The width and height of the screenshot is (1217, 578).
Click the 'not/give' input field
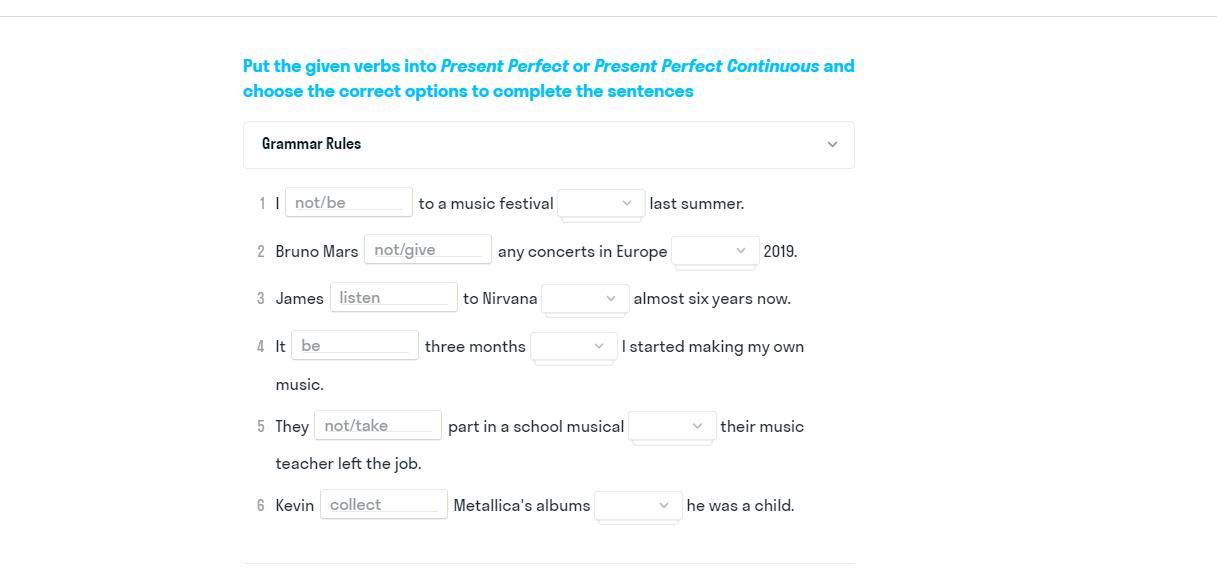point(428,250)
